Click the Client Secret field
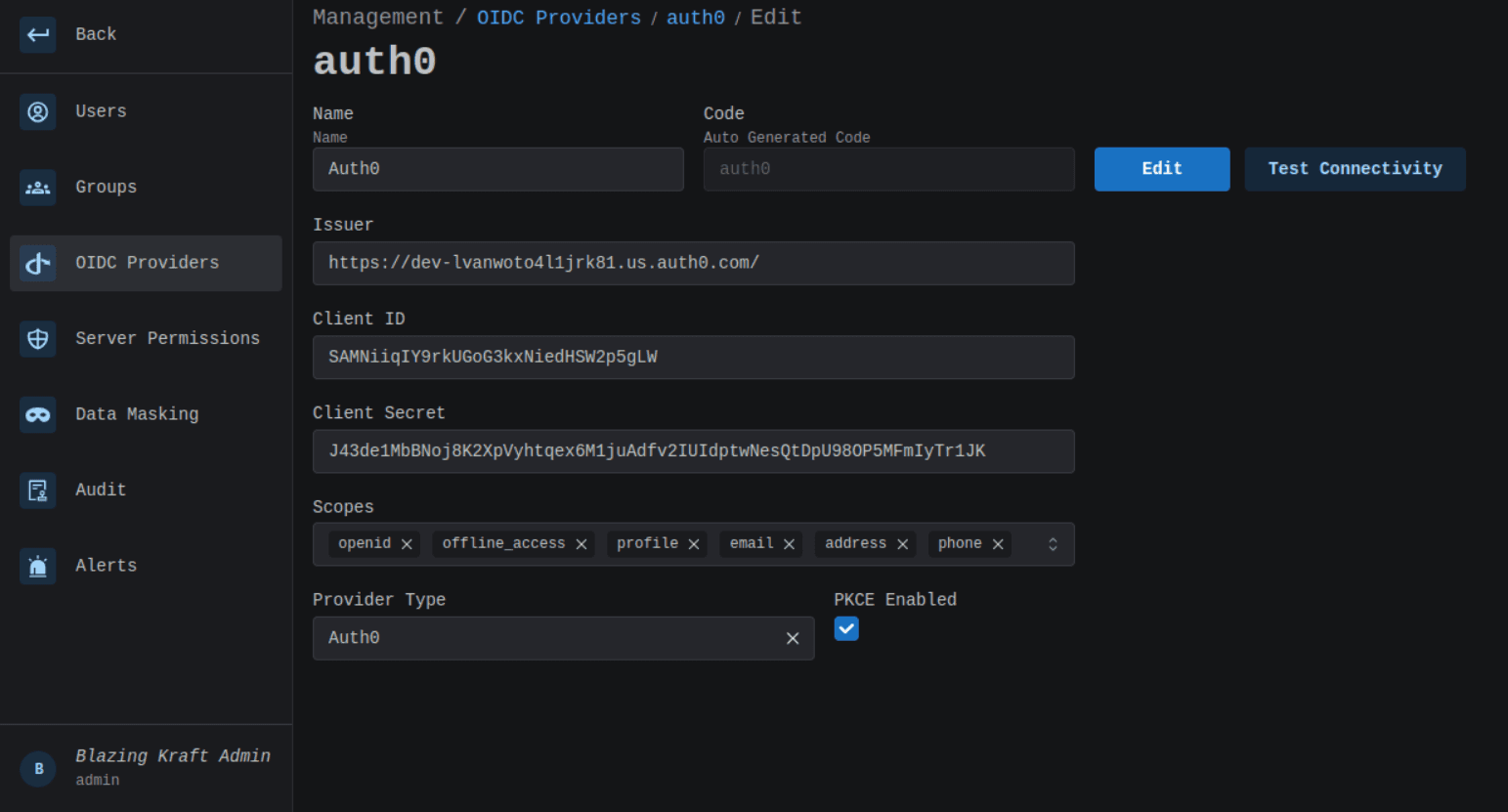This screenshot has height=812, width=1508. click(694, 450)
